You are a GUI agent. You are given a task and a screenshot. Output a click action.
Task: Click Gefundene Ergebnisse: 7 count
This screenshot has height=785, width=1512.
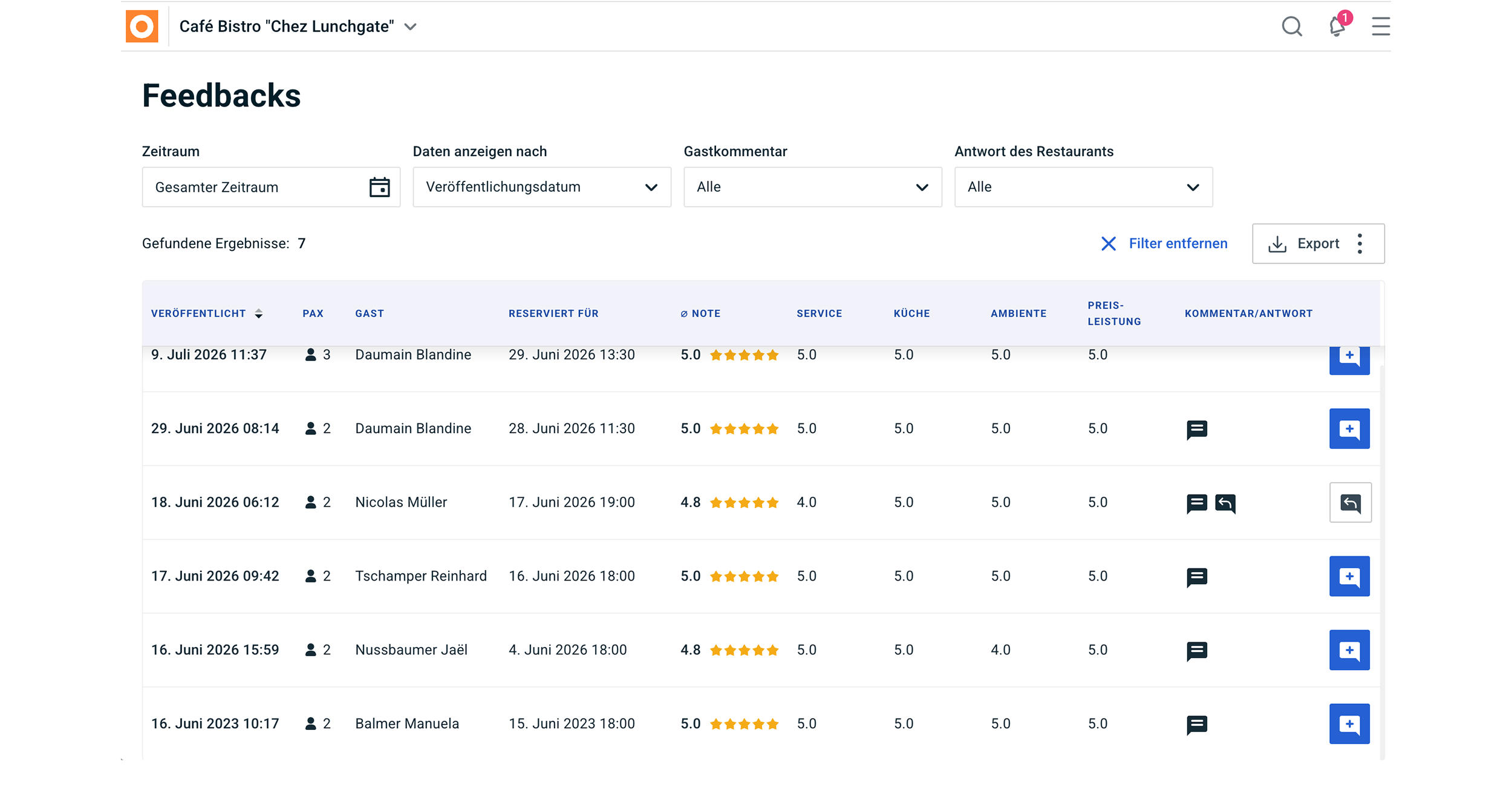tap(224, 244)
